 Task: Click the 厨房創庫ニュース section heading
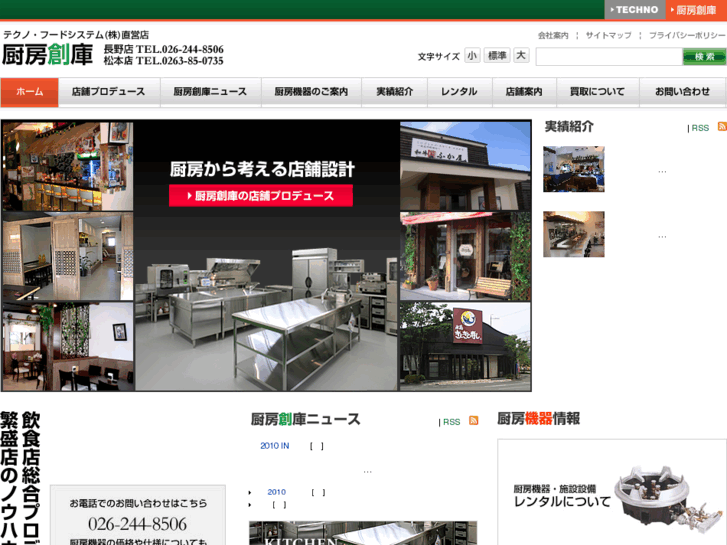305,419
